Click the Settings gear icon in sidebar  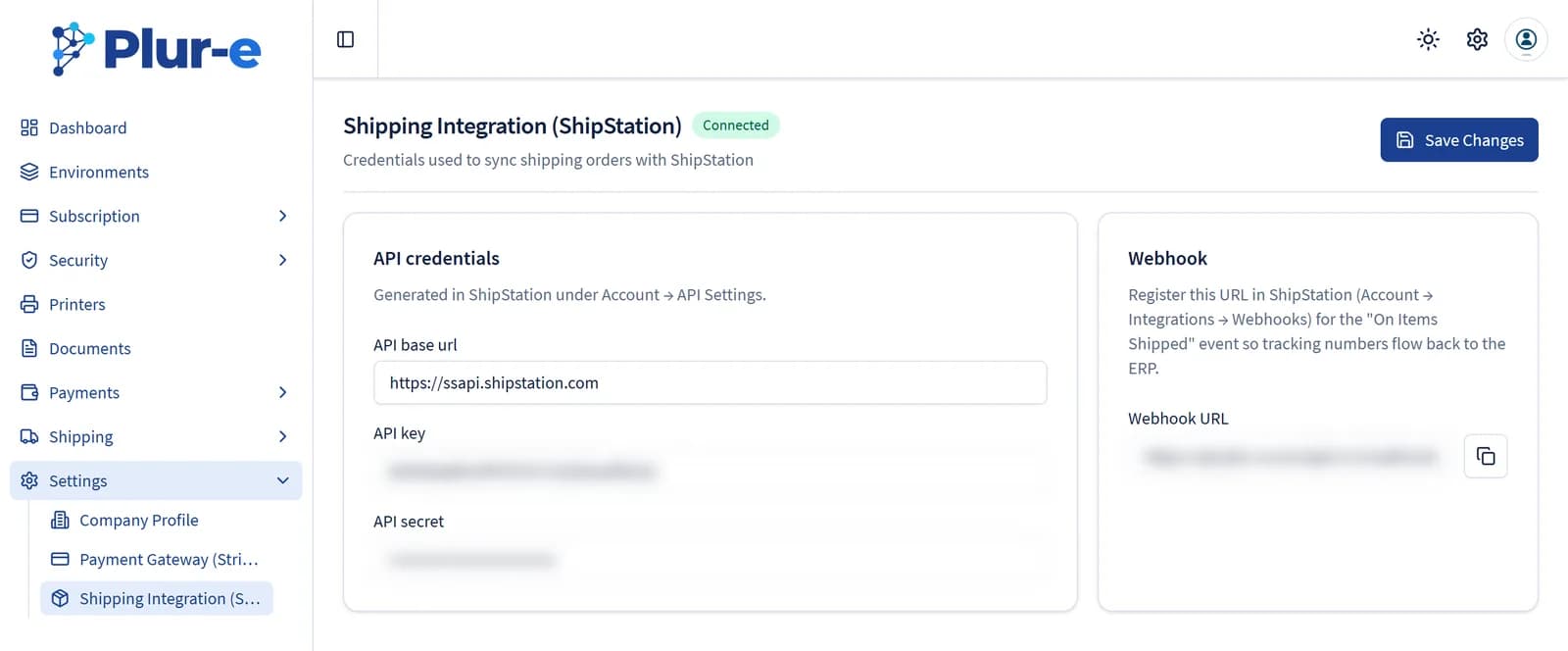(x=29, y=480)
